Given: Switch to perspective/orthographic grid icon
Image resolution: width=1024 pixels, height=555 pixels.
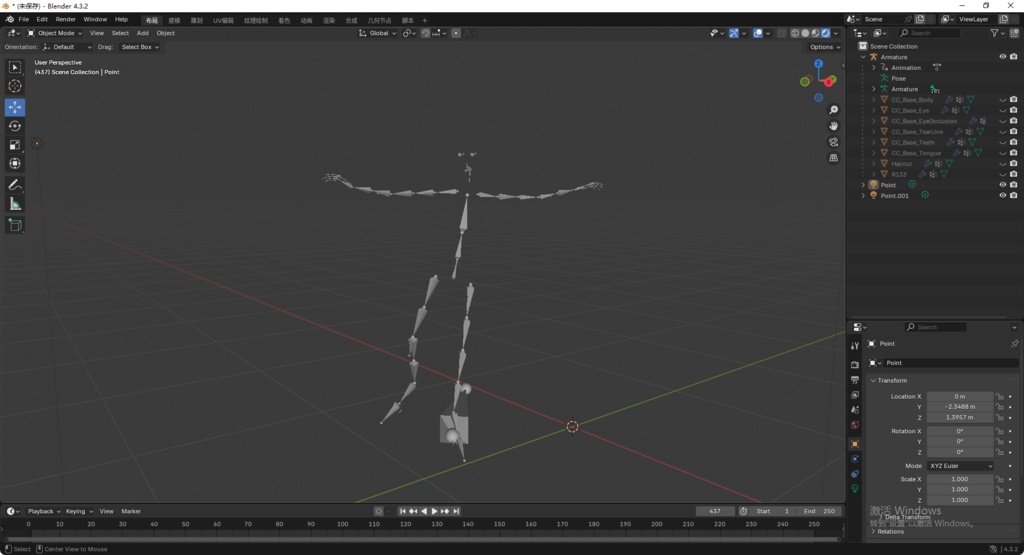Looking at the screenshot, I should pos(833,158).
